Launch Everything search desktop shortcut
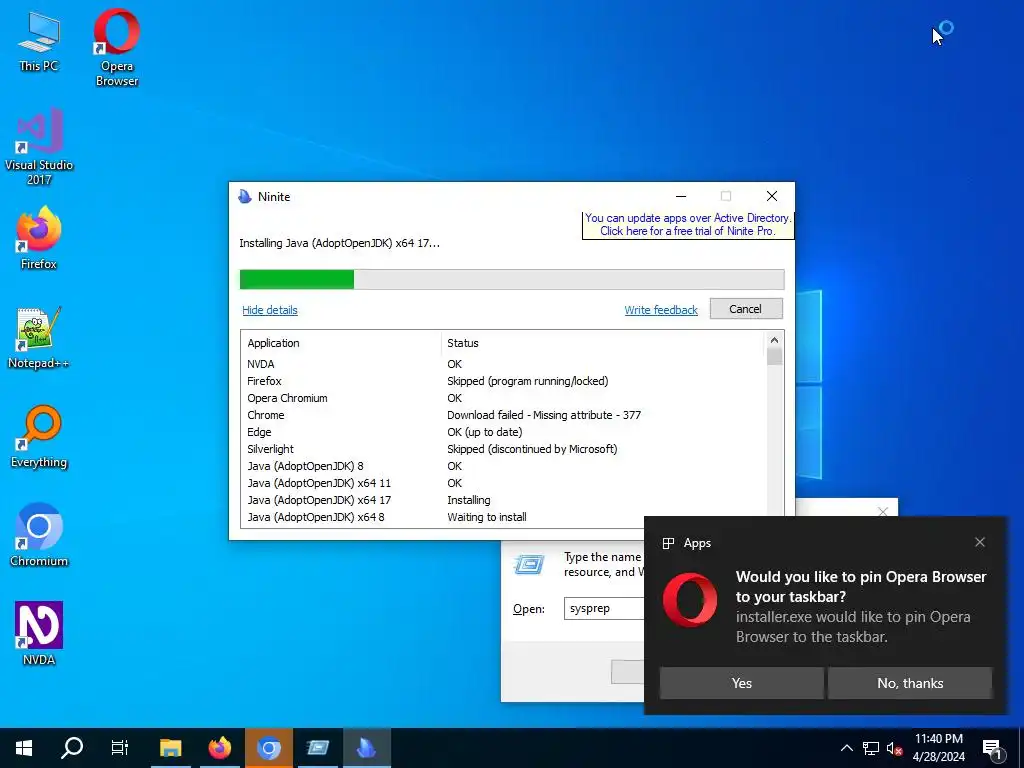The width and height of the screenshot is (1024, 768). (x=39, y=436)
